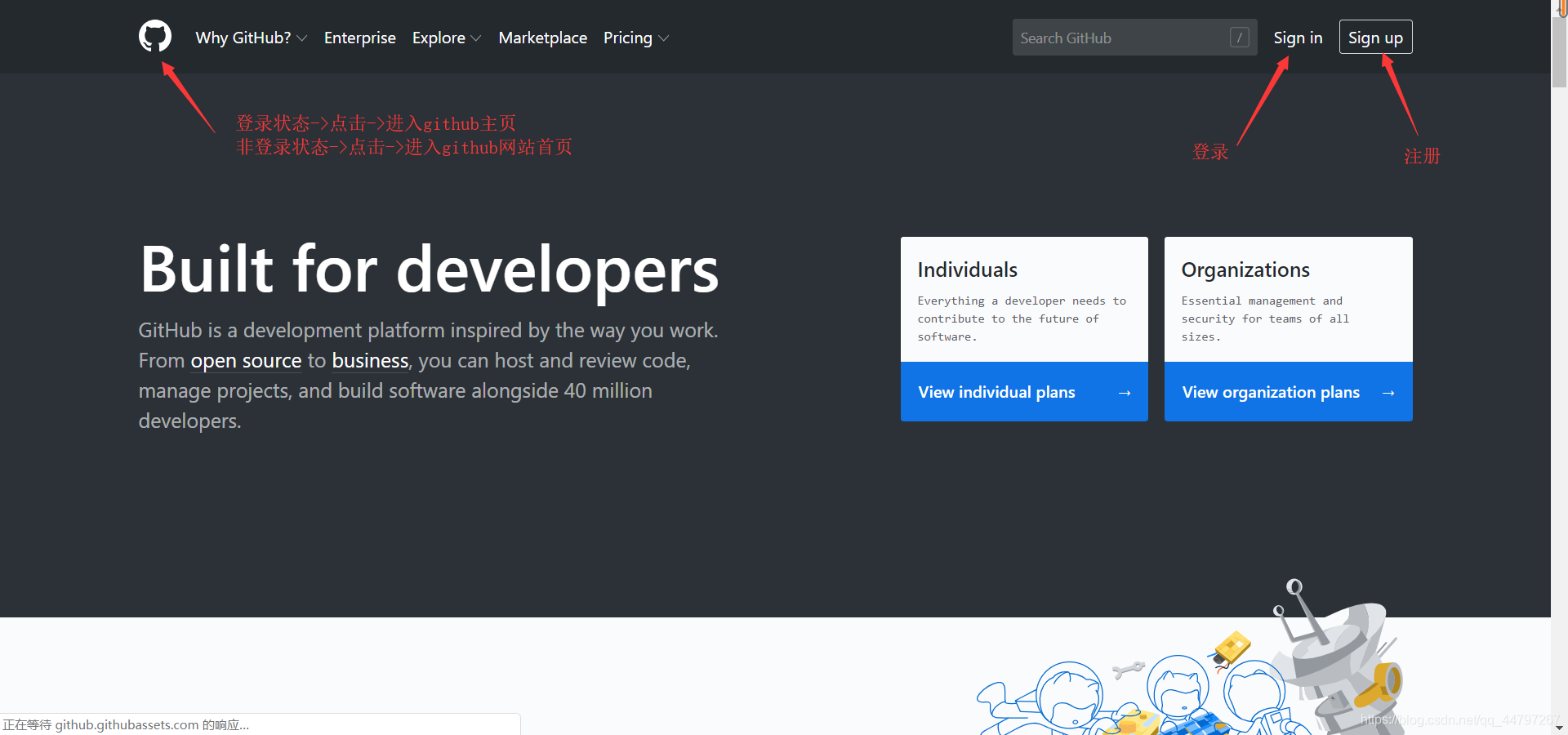Click the Organizations card heading
The height and width of the screenshot is (735, 1568).
[x=1245, y=269]
